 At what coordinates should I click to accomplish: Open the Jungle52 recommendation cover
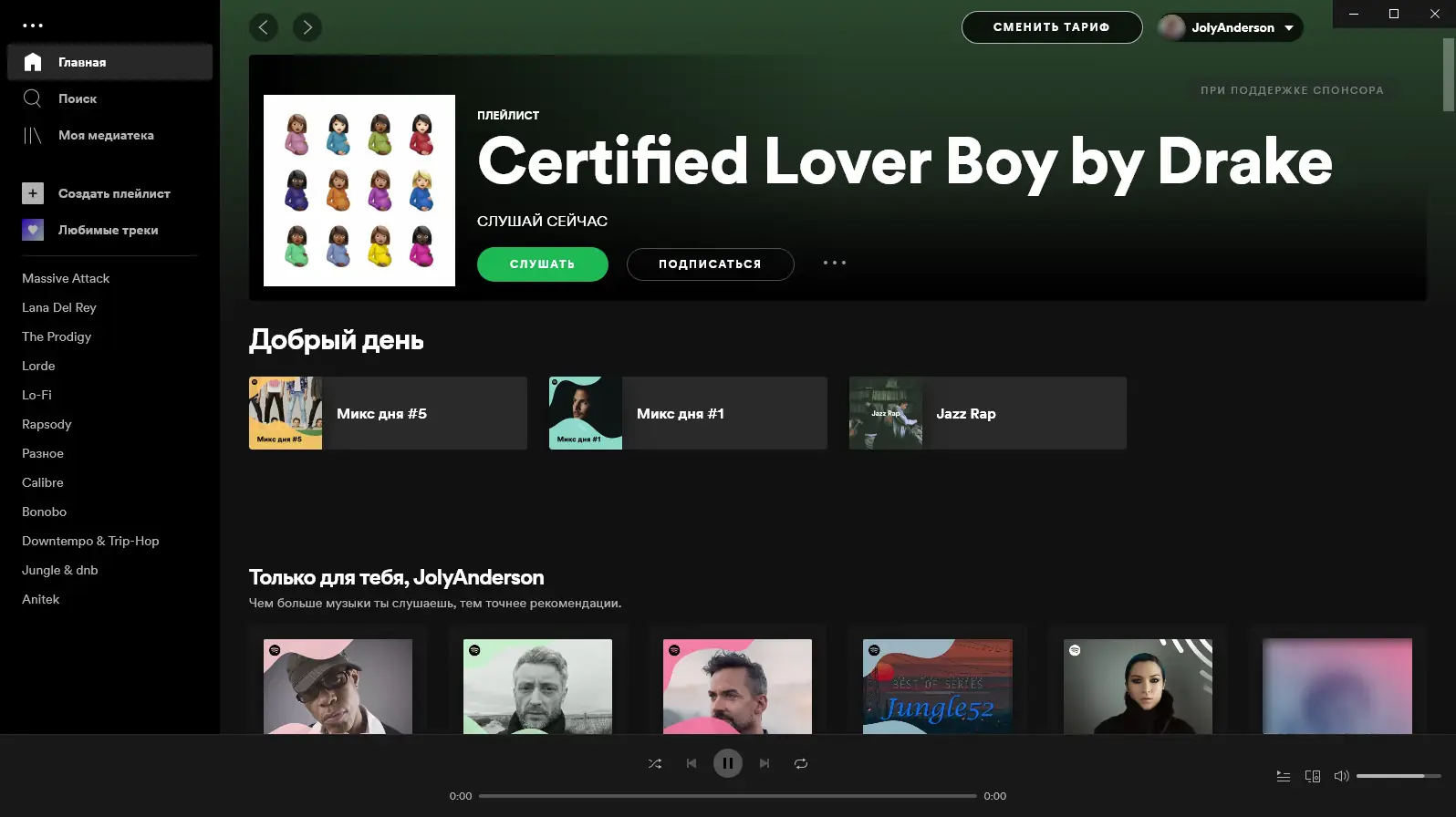coord(938,687)
